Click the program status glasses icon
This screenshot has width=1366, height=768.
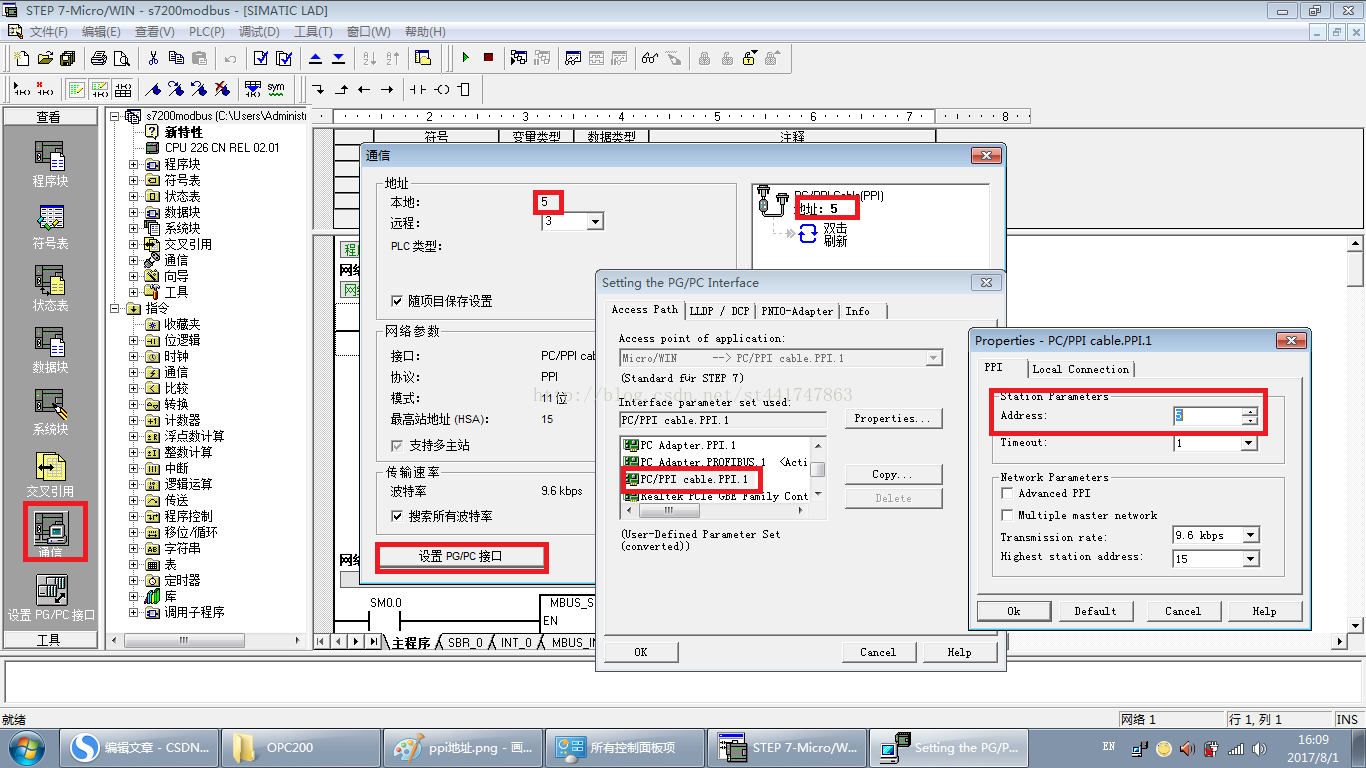[x=650, y=58]
